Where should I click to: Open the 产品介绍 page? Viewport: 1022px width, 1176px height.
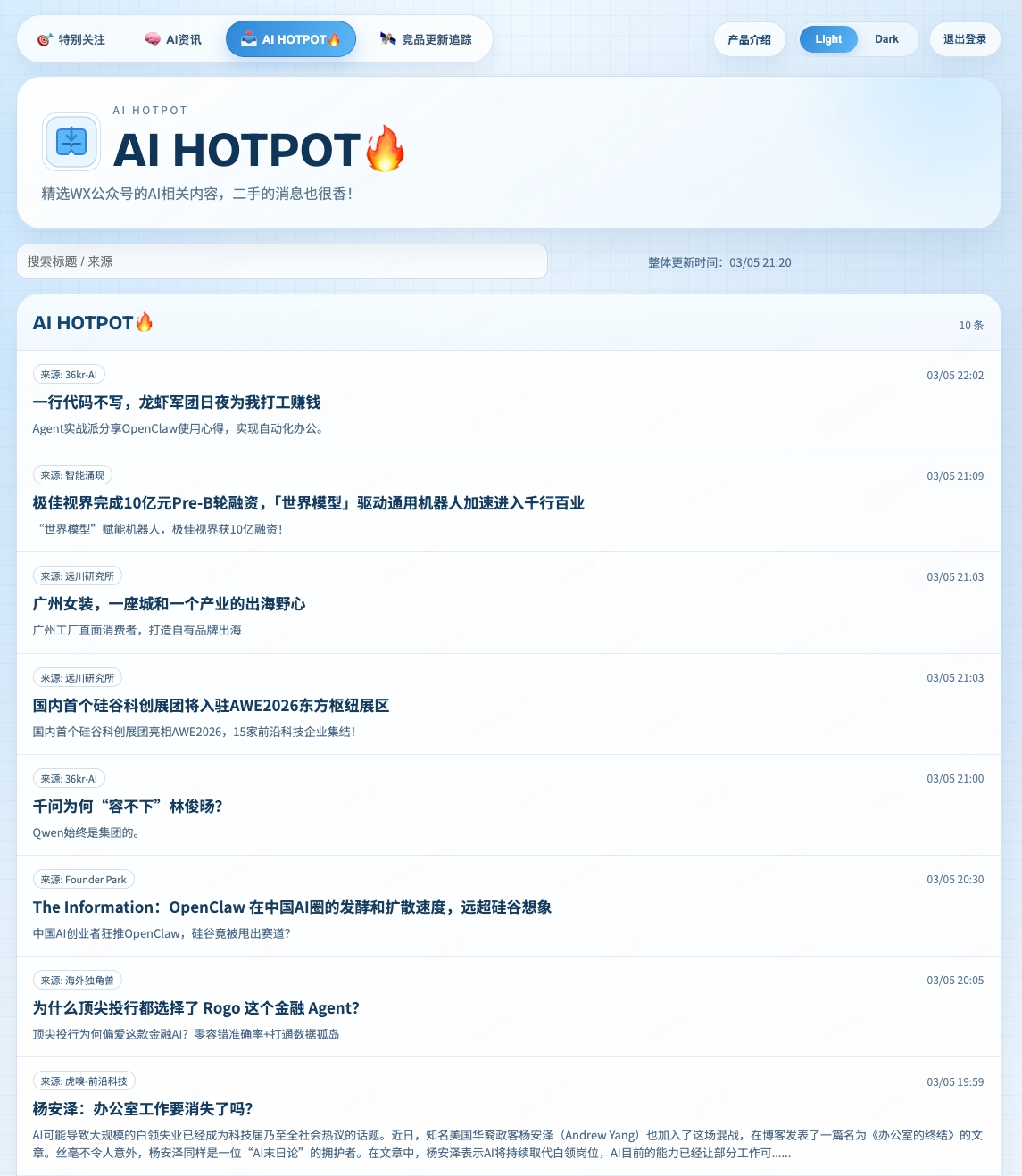(x=749, y=38)
